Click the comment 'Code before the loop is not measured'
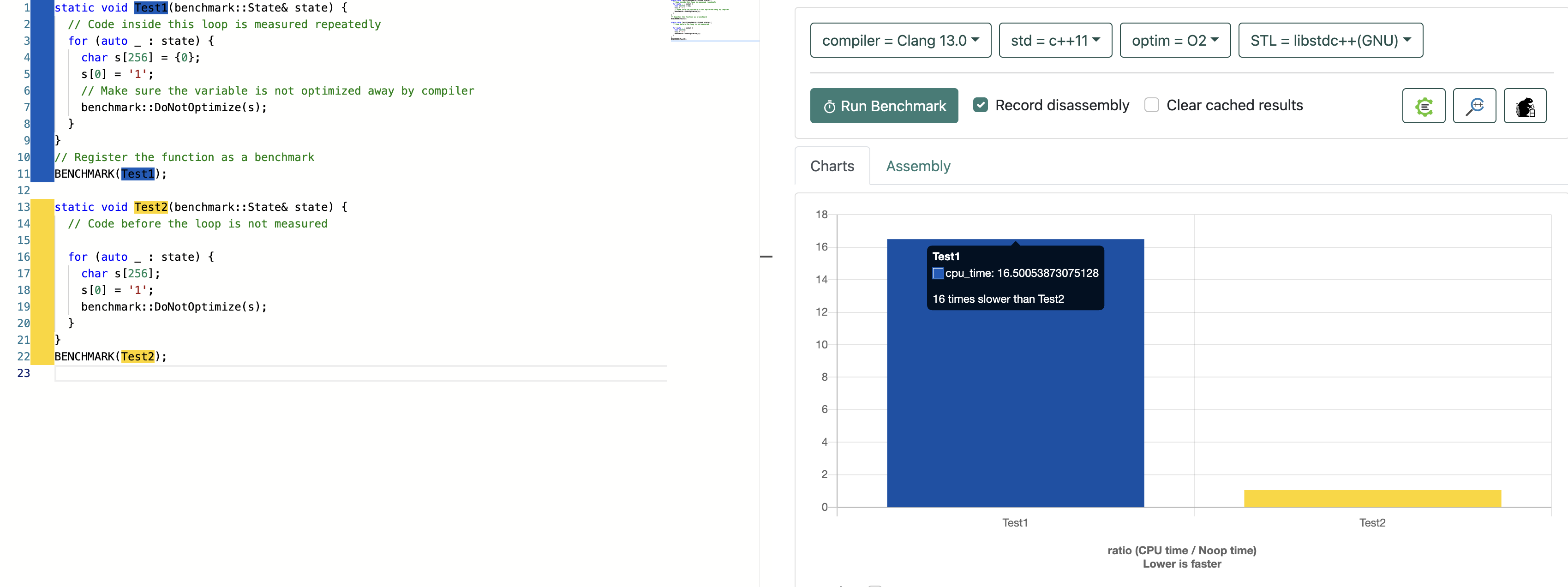Viewport: 1568px width, 587px height. 197,224
